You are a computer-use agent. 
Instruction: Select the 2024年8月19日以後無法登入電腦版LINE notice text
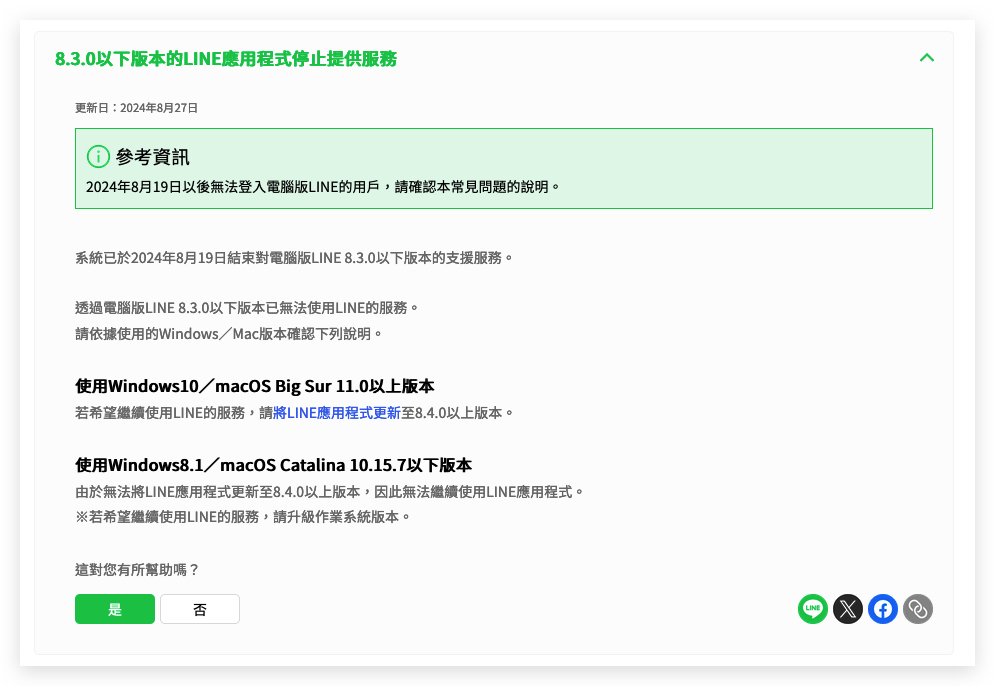coord(323,187)
